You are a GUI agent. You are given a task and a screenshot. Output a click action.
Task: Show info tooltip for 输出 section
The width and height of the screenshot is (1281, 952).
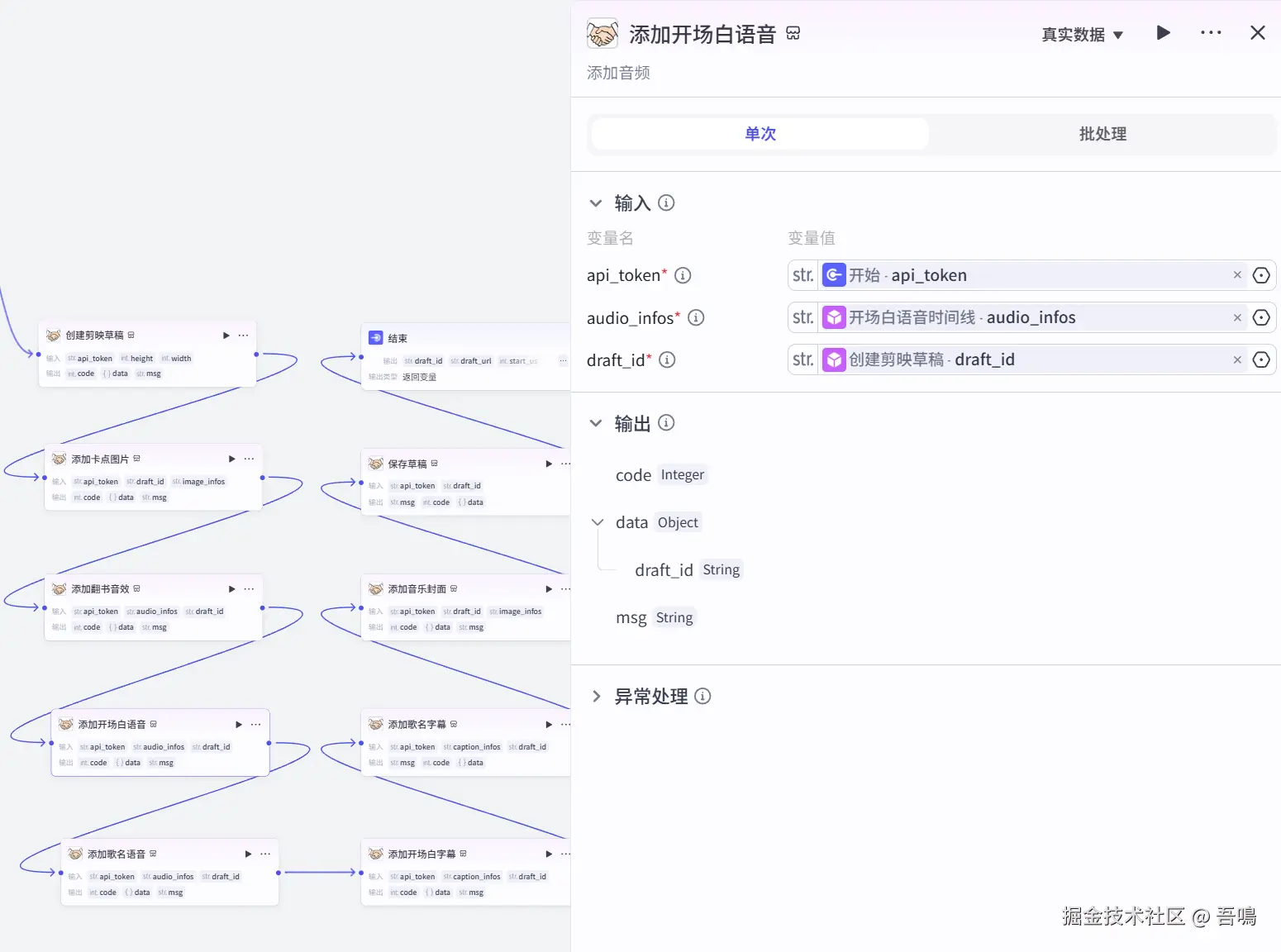coord(666,423)
